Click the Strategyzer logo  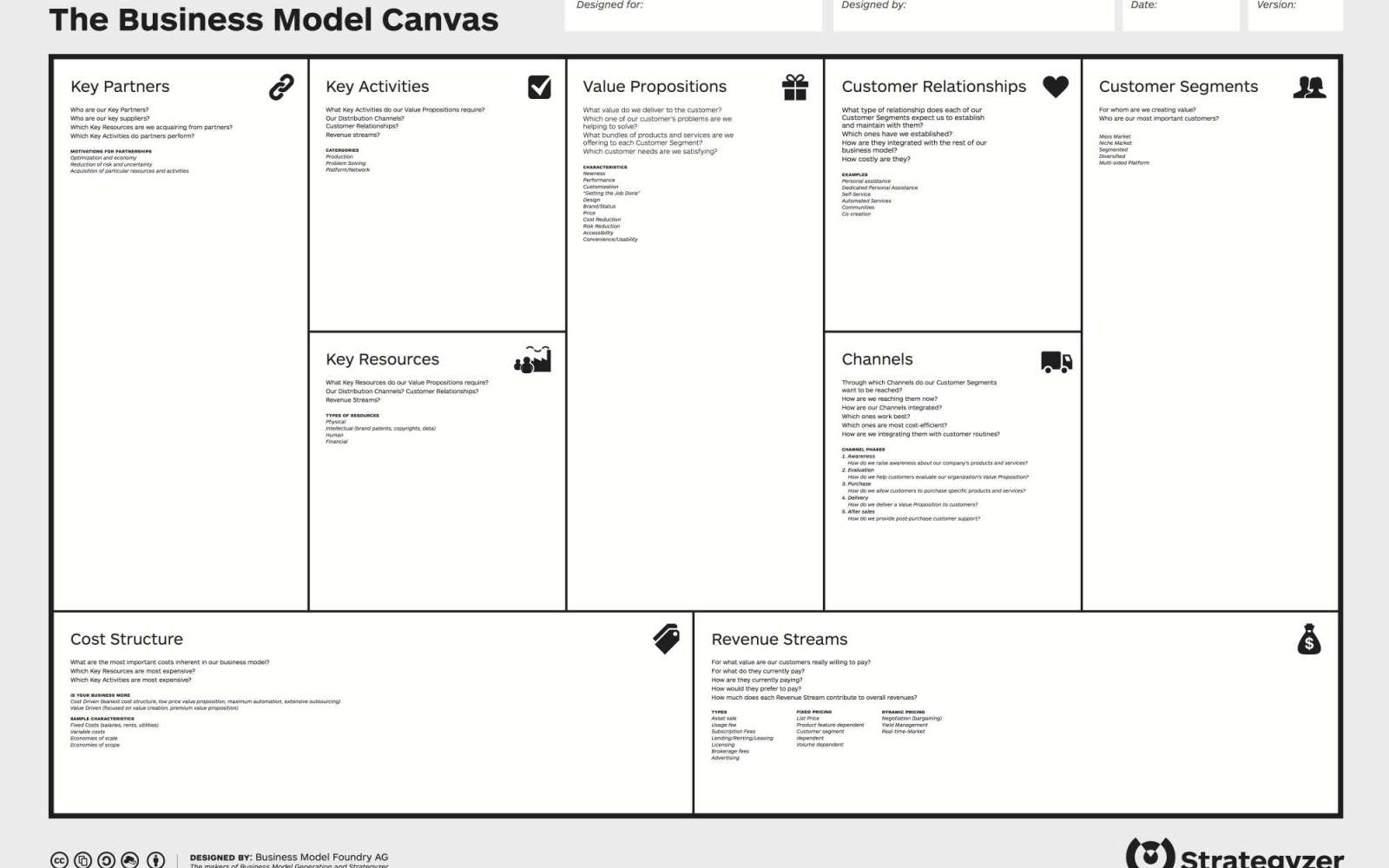point(1234,855)
